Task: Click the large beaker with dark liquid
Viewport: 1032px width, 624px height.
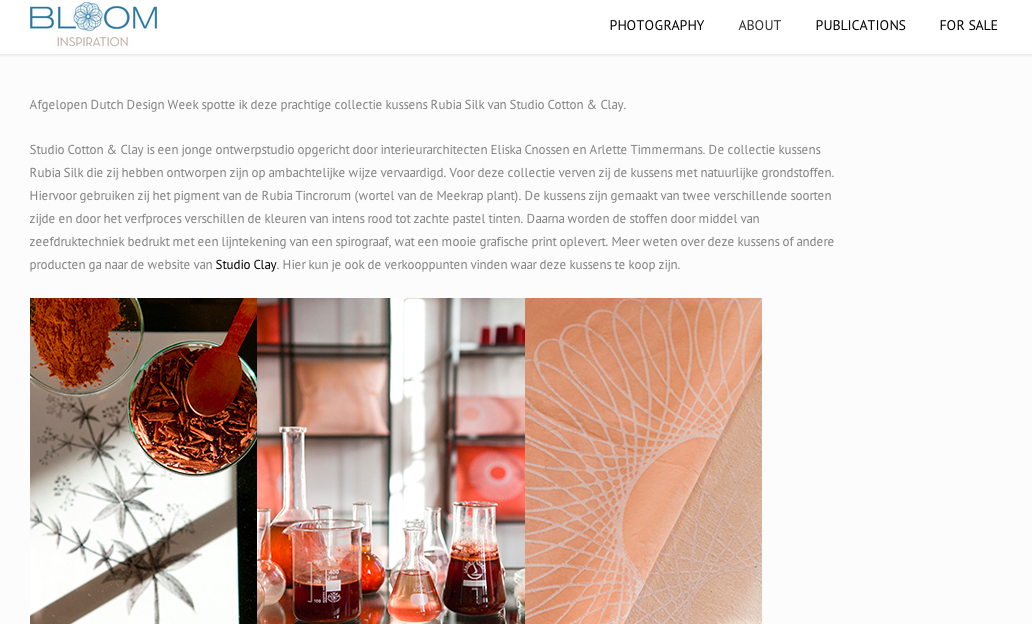Action: 326,570
